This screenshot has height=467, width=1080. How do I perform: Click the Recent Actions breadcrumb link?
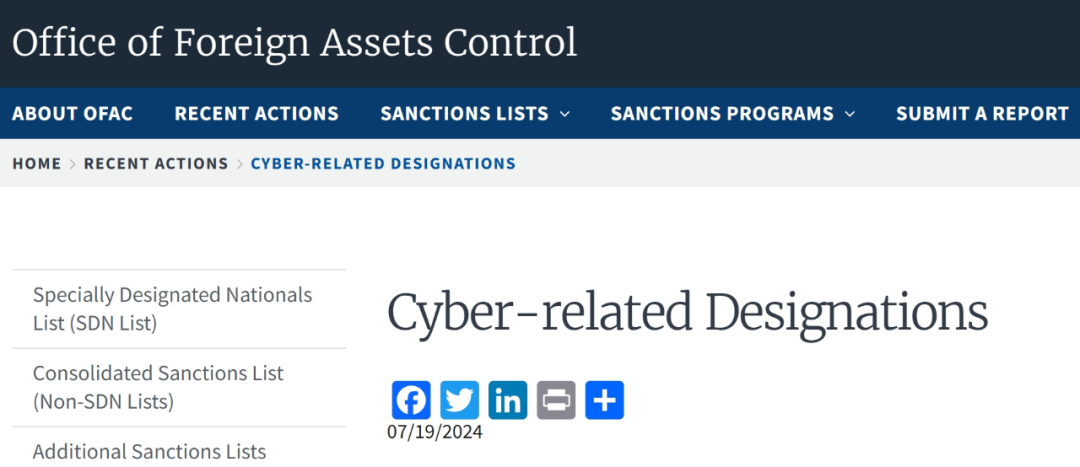coord(156,163)
